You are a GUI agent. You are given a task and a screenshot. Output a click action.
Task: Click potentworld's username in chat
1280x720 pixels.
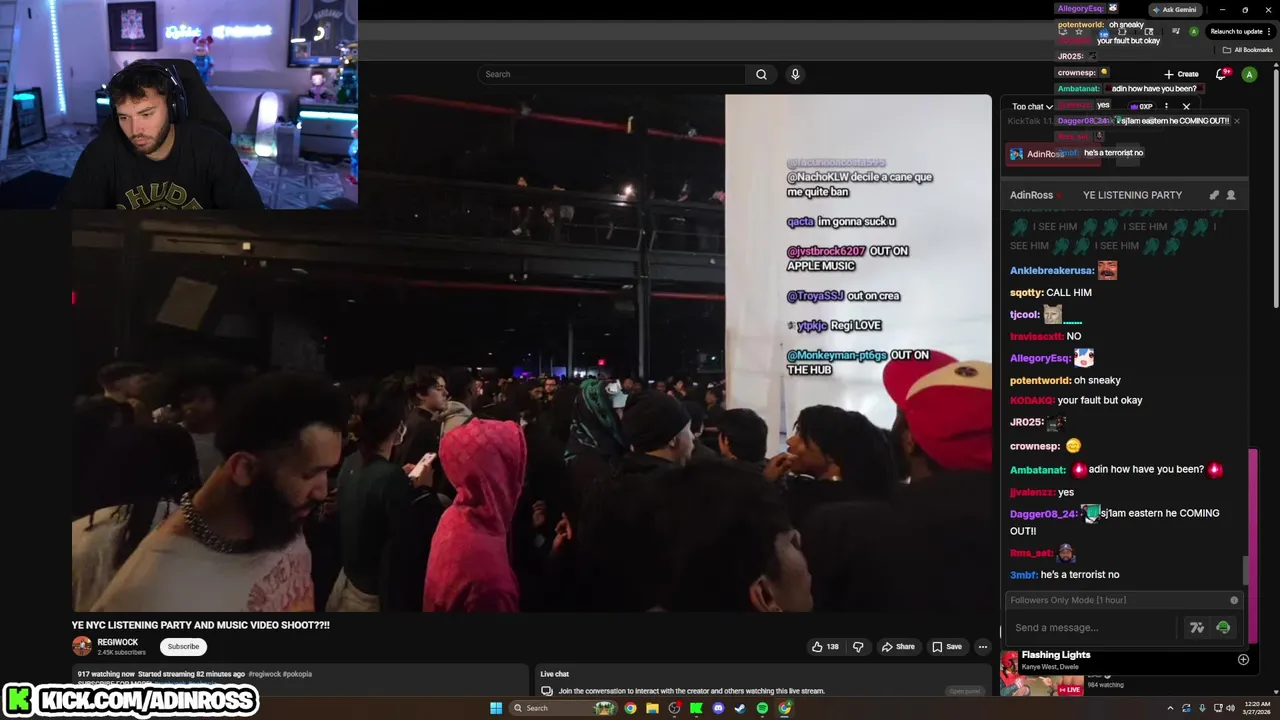(1041, 381)
